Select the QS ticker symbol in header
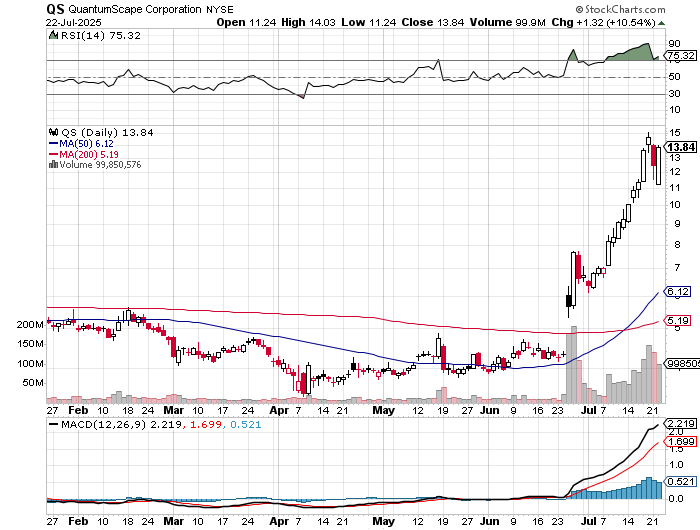Image resolution: width=700 pixels, height=530 pixels. pos(55,9)
